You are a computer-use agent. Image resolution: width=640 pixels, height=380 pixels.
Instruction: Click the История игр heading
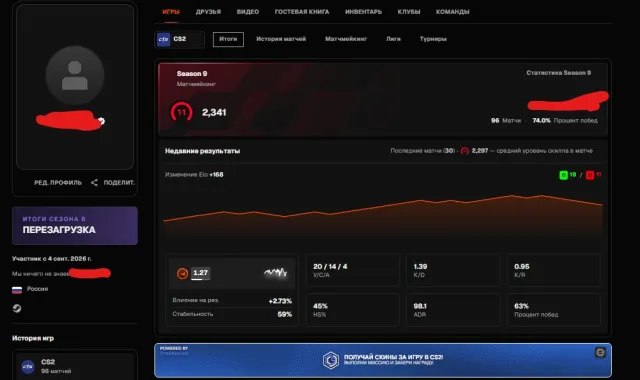click(x=33, y=338)
